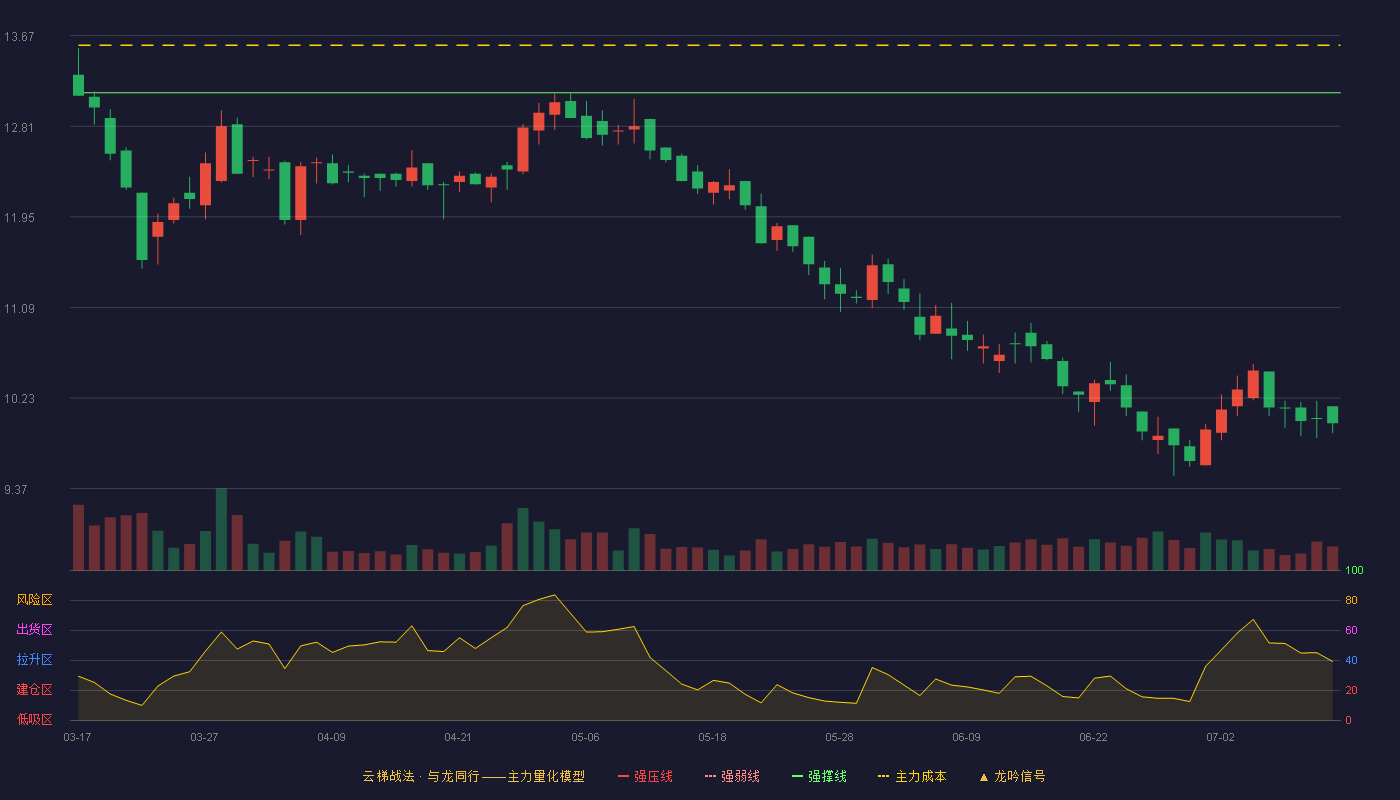Viewport: 1400px width, 800px height.
Task: Click the 04-21 date axis label
Action: (458, 737)
